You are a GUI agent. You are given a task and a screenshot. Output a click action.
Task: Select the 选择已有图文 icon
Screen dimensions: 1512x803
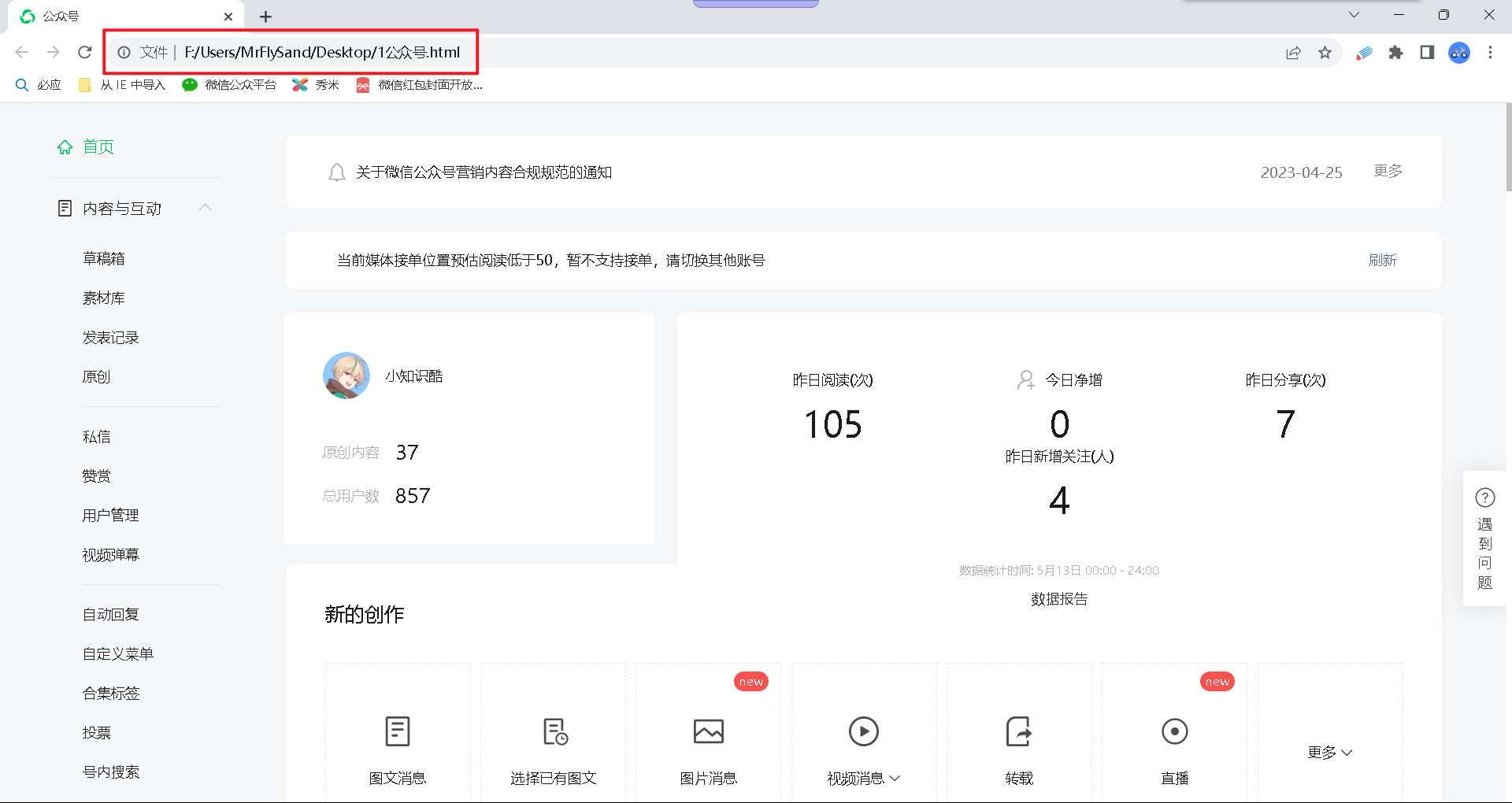point(555,731)
